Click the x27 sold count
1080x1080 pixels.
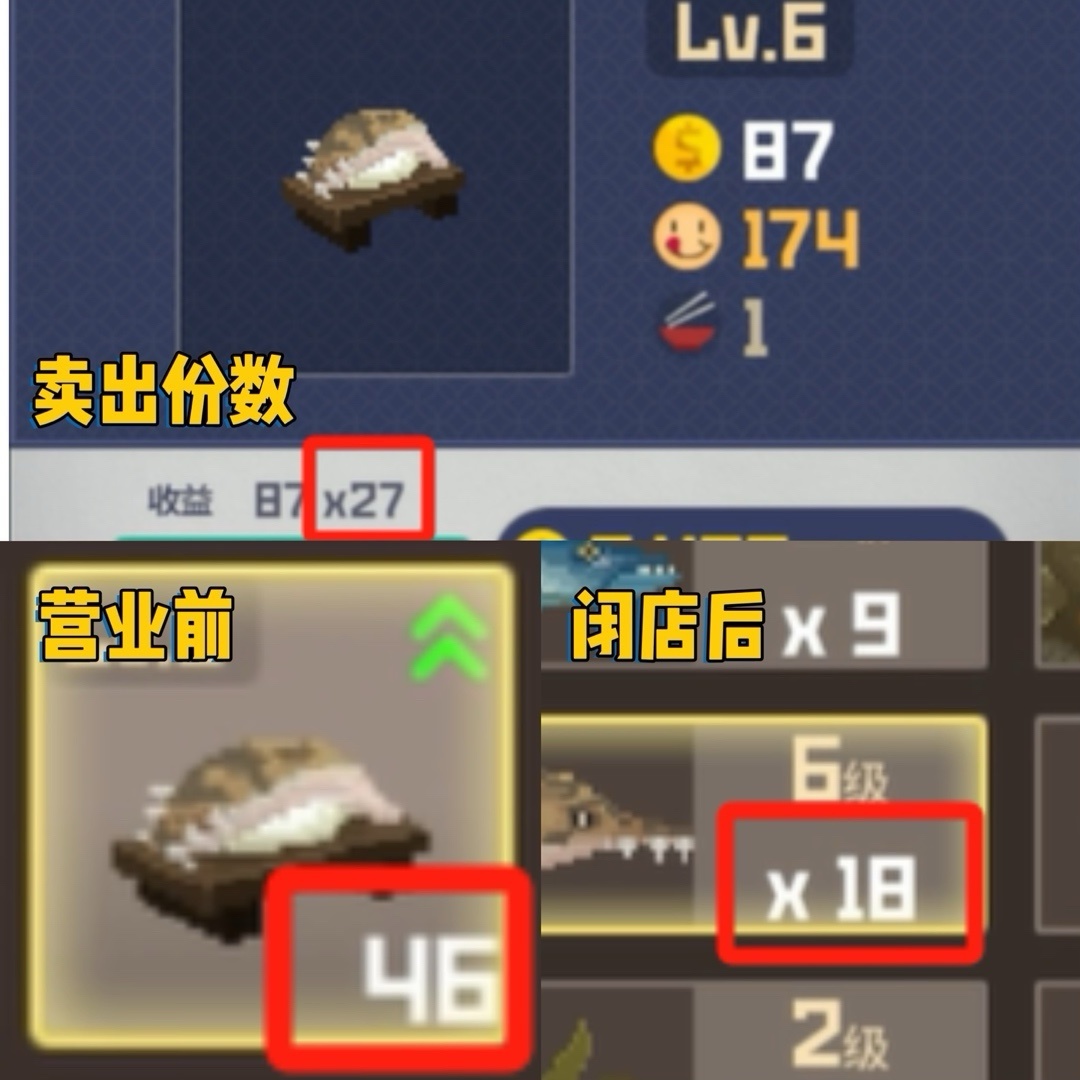tap(363, 500)
